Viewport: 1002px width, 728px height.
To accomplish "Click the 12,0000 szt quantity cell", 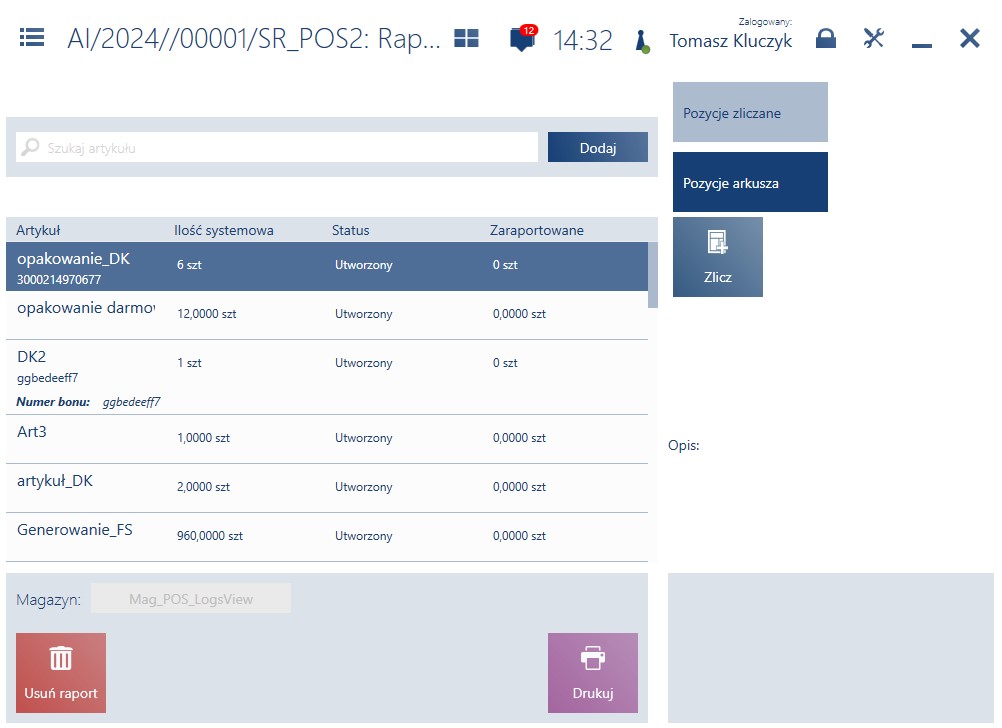I will (206, 314).
